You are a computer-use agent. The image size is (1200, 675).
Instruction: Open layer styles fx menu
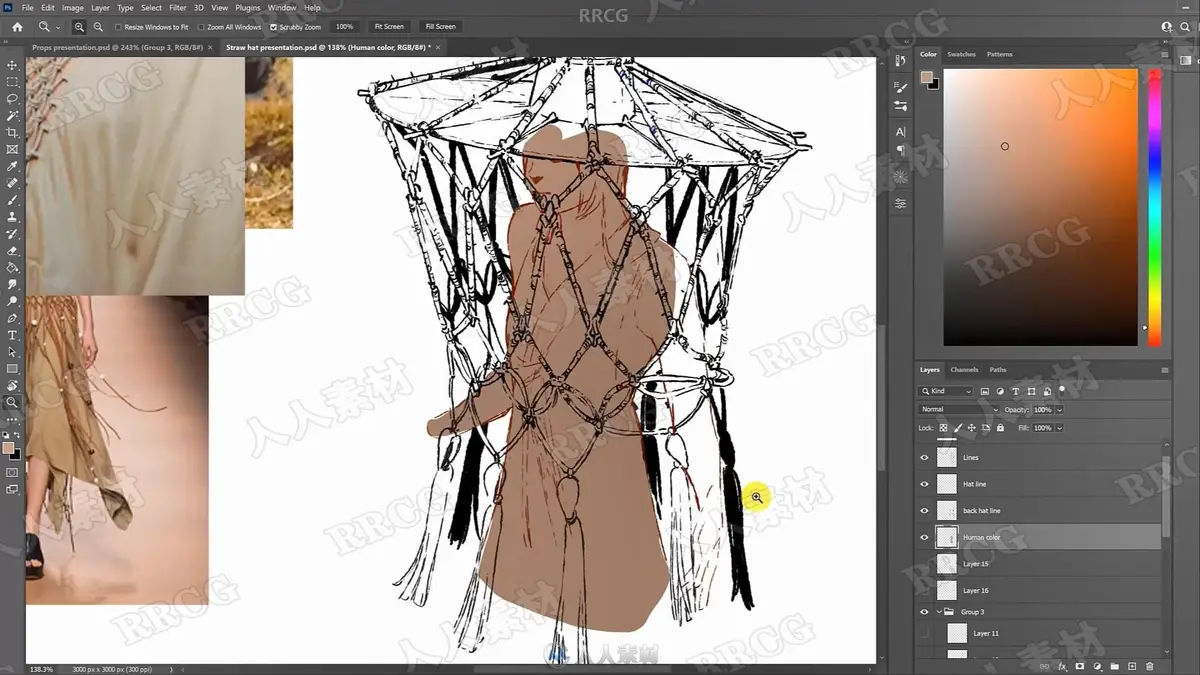(1062, 666)
